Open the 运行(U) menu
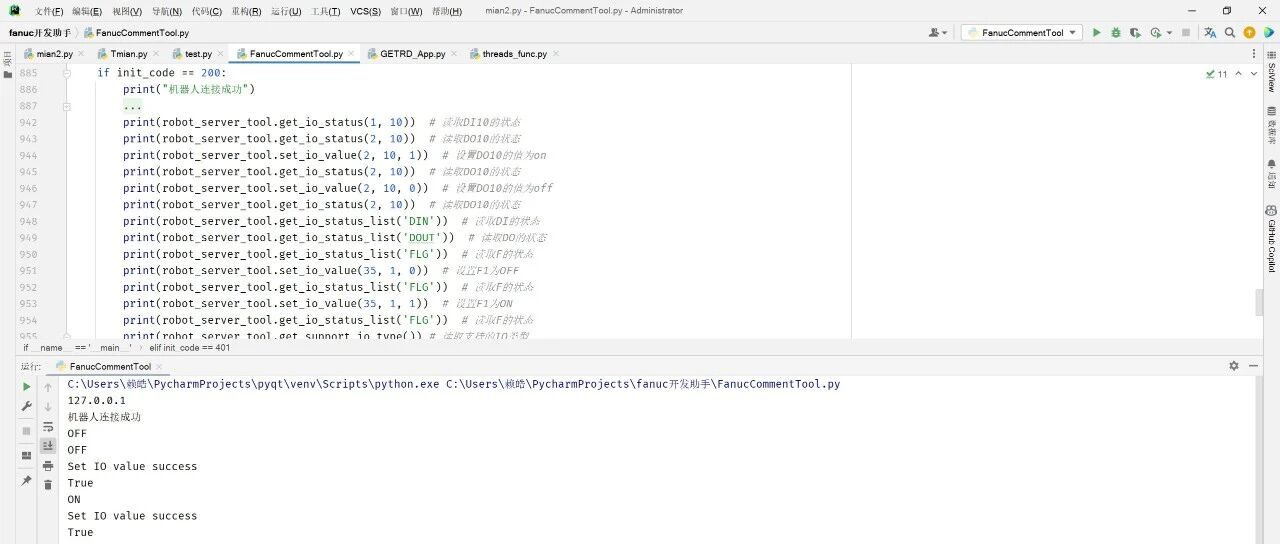Image resolution: width=1280 pixels, height=544 pixels. pos(286,11)
